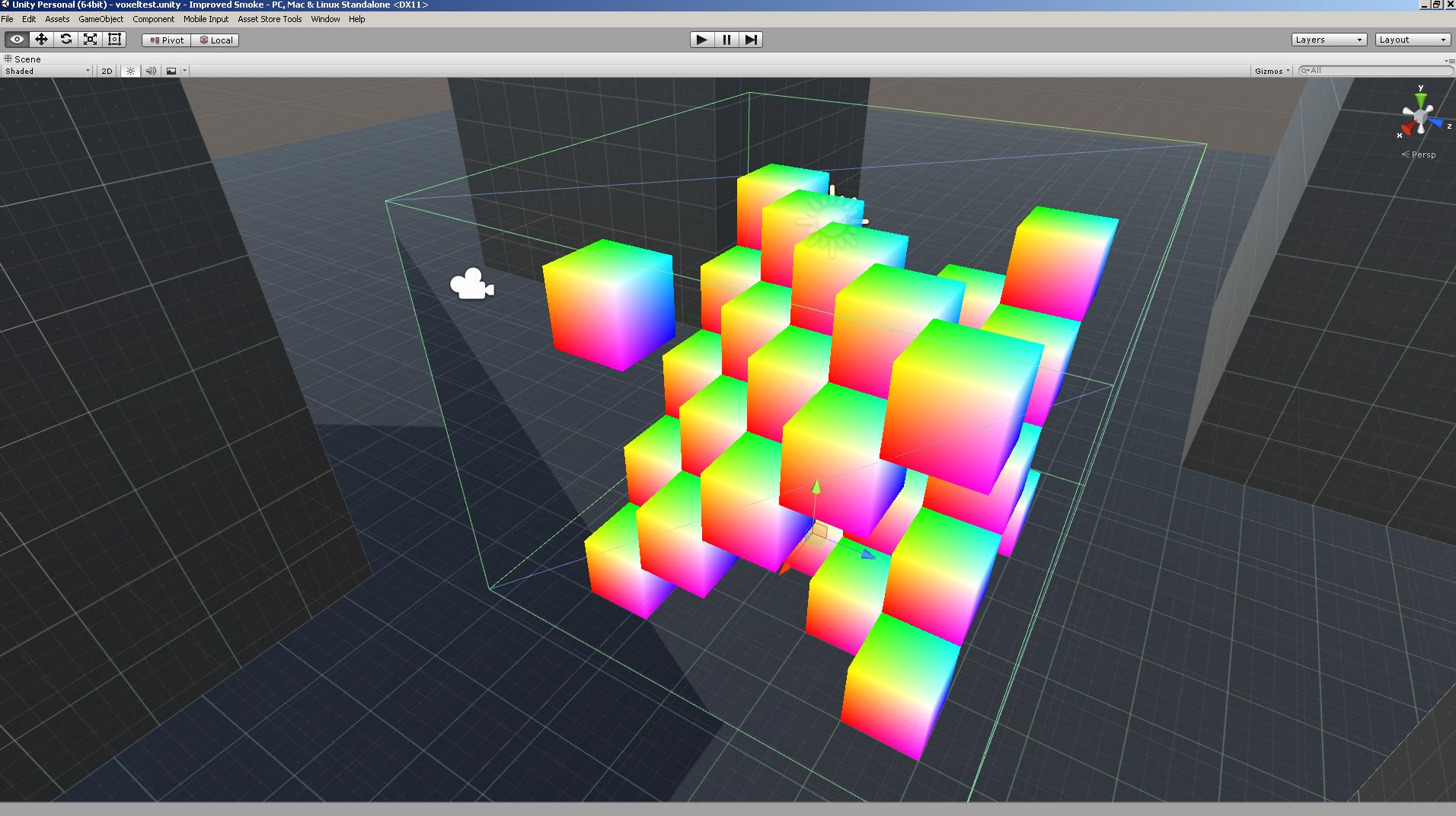Image resolution: width=1456 pixels, height=816 pixels.
Task: Select the Hand tool in the toolbar
Action: [17, 39]
